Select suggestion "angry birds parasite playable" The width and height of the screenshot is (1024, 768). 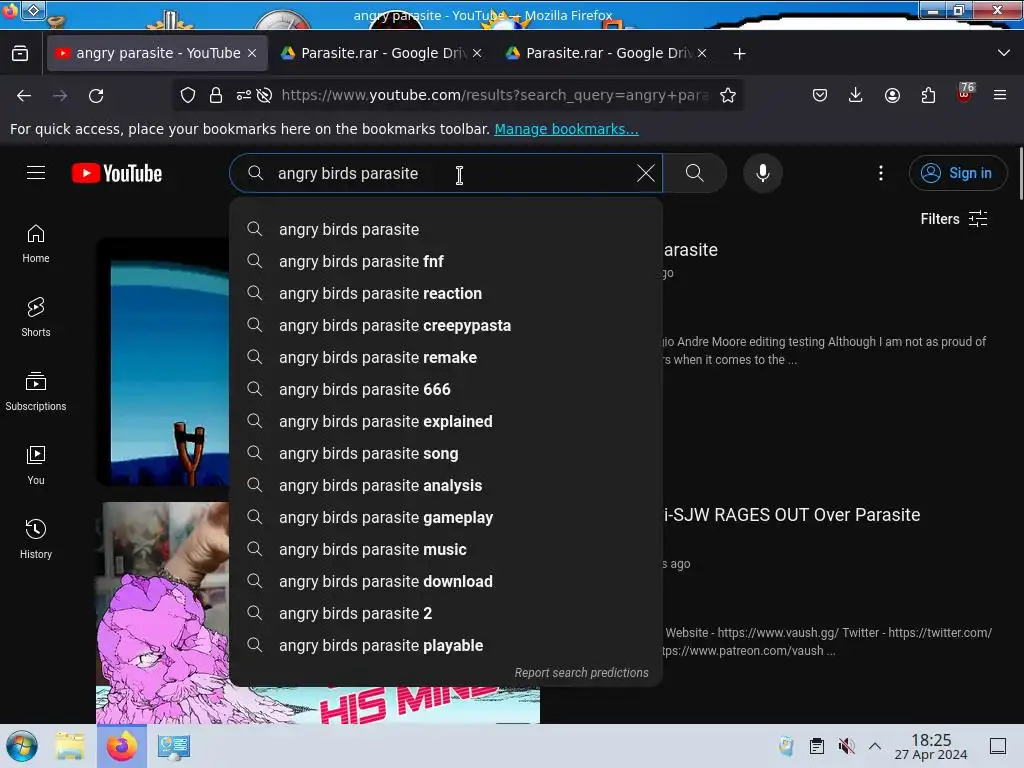tap(446, 645)
